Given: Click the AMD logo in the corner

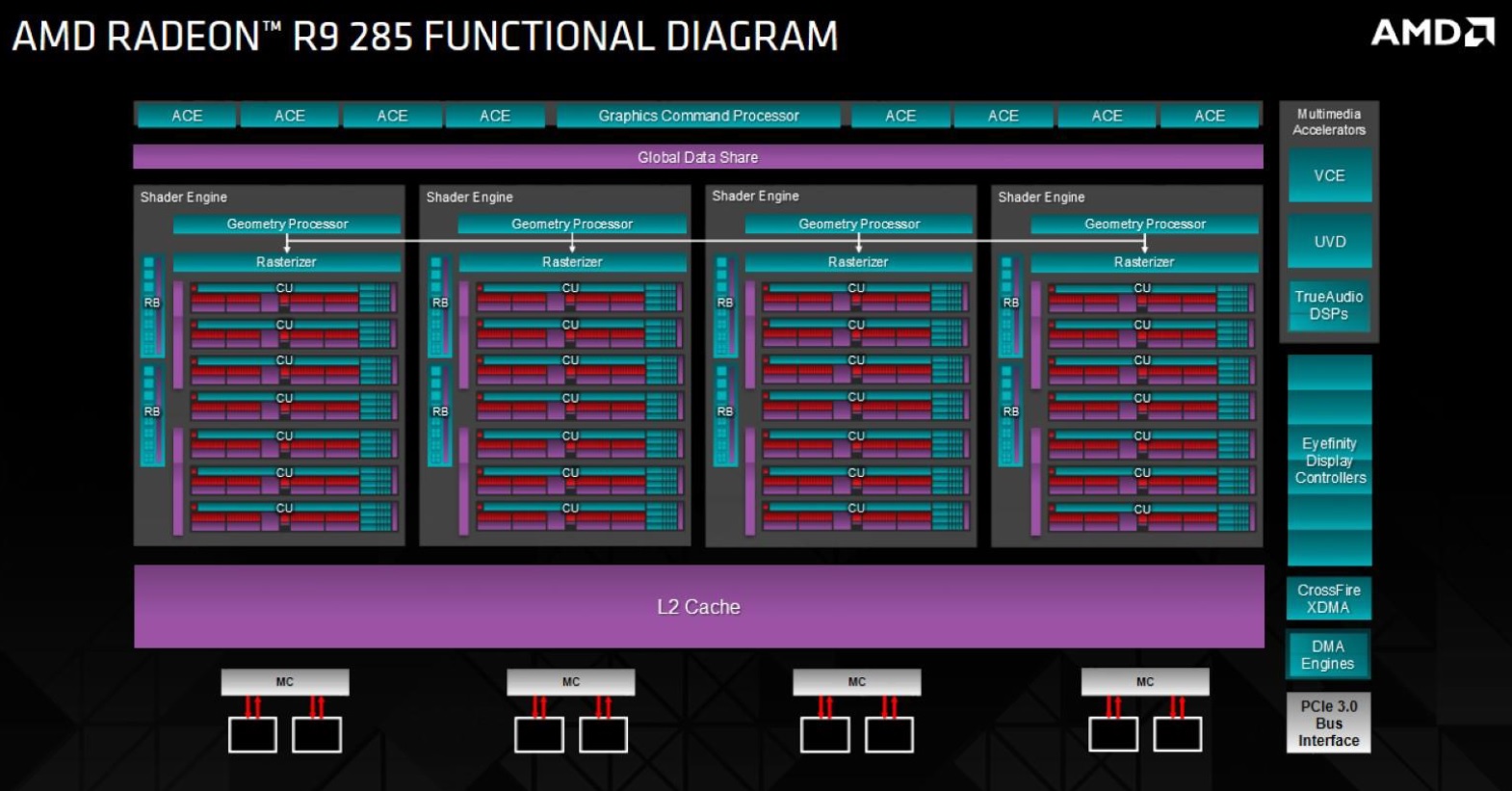Looking at the screenshot, I should click(1432, 33).
